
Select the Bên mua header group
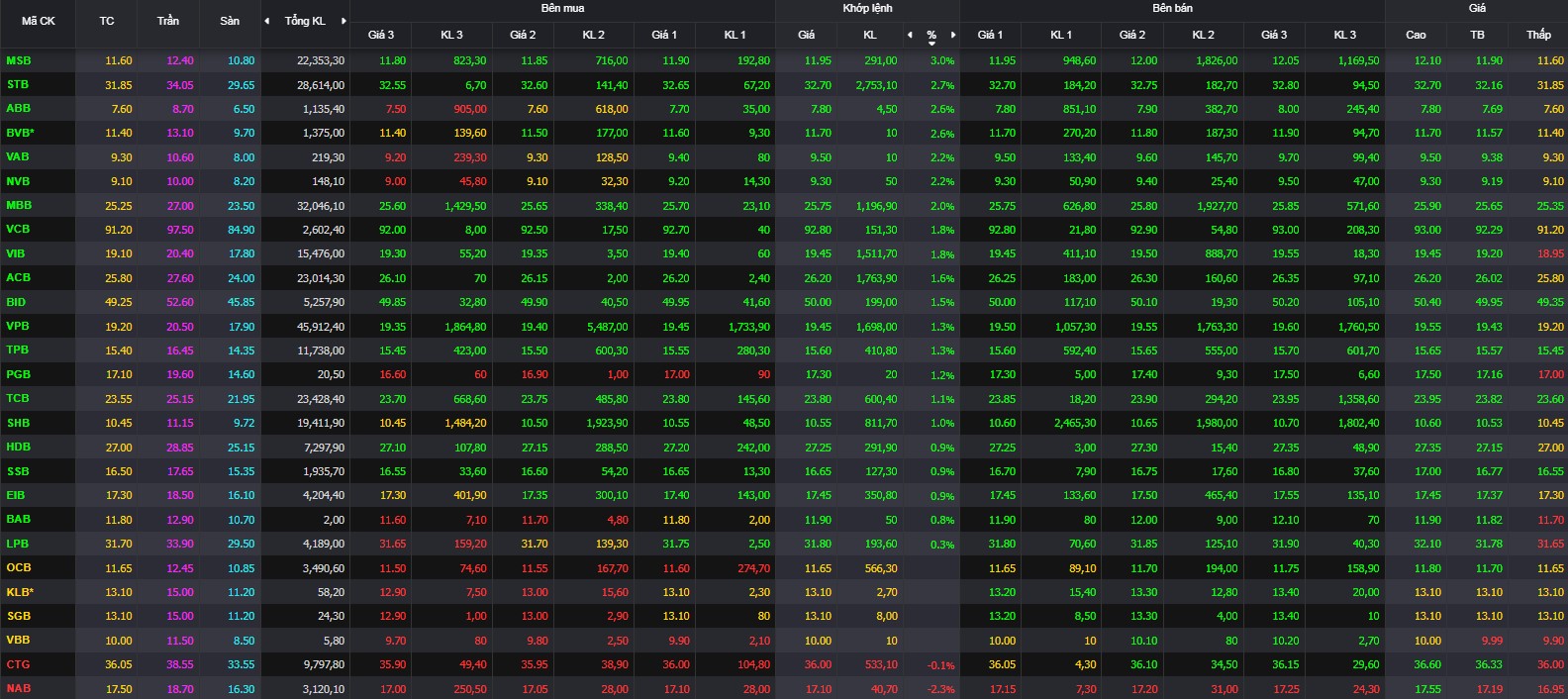click(562, 8)
